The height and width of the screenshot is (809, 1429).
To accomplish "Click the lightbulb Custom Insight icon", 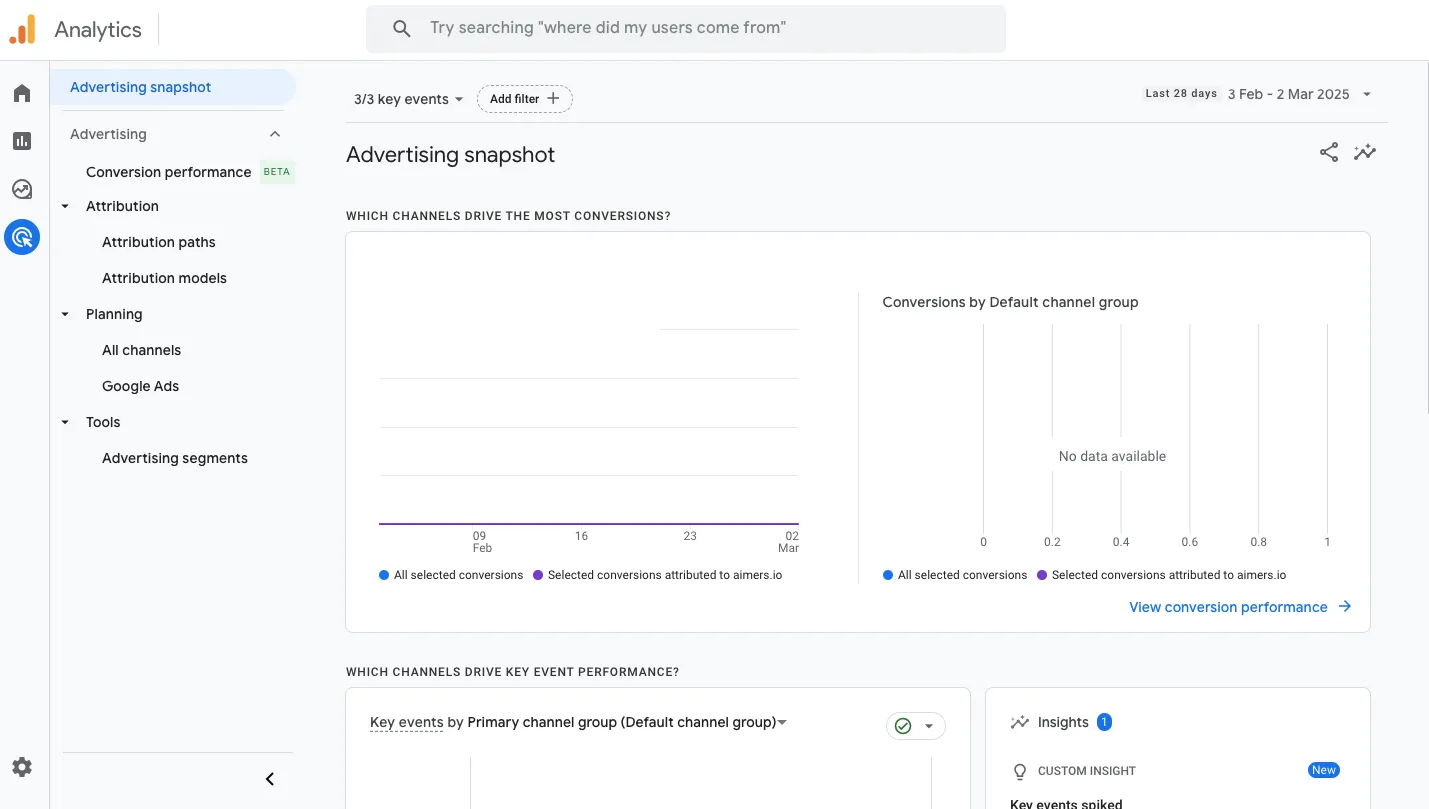I will (1019, 771).
